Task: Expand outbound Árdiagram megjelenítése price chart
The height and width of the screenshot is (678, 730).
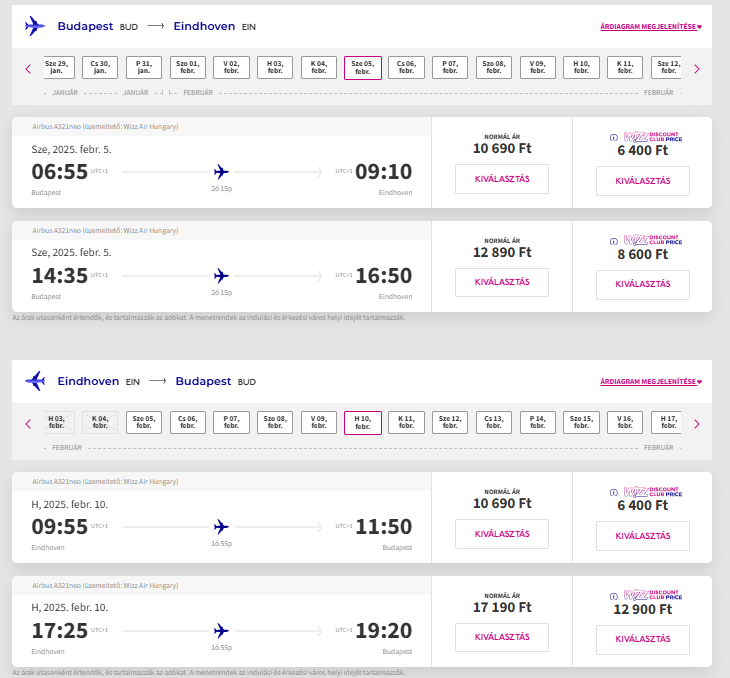Action: click(x=651, y=27)
